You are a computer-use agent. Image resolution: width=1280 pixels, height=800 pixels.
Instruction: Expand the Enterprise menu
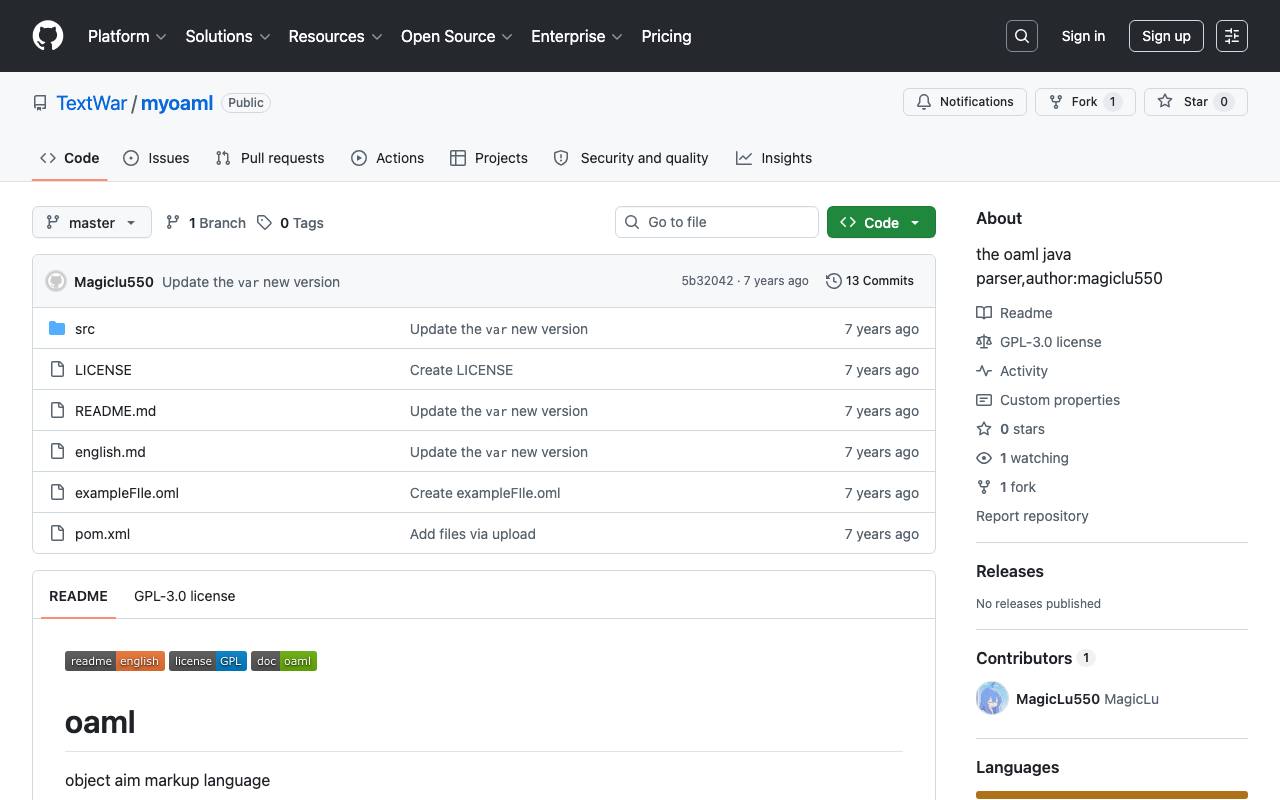[577, 36]
